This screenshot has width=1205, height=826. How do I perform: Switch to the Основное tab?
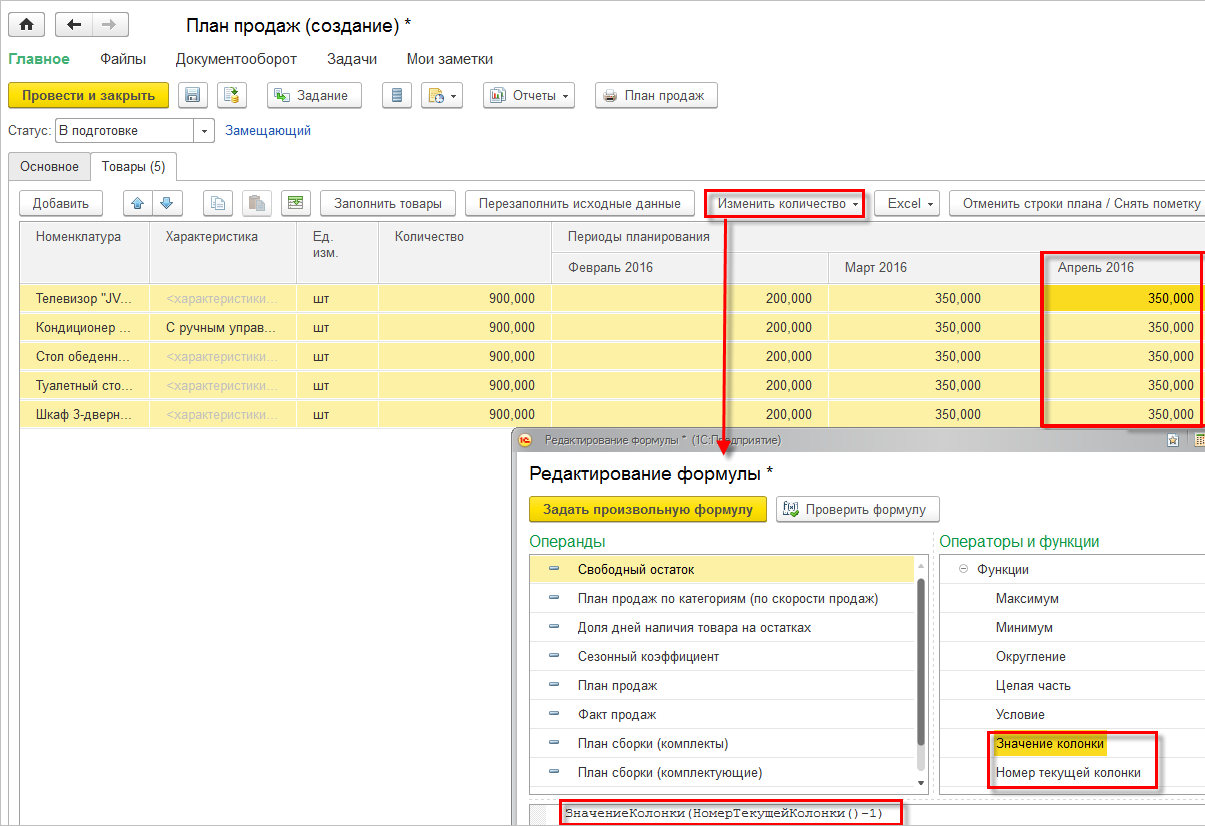49,167
